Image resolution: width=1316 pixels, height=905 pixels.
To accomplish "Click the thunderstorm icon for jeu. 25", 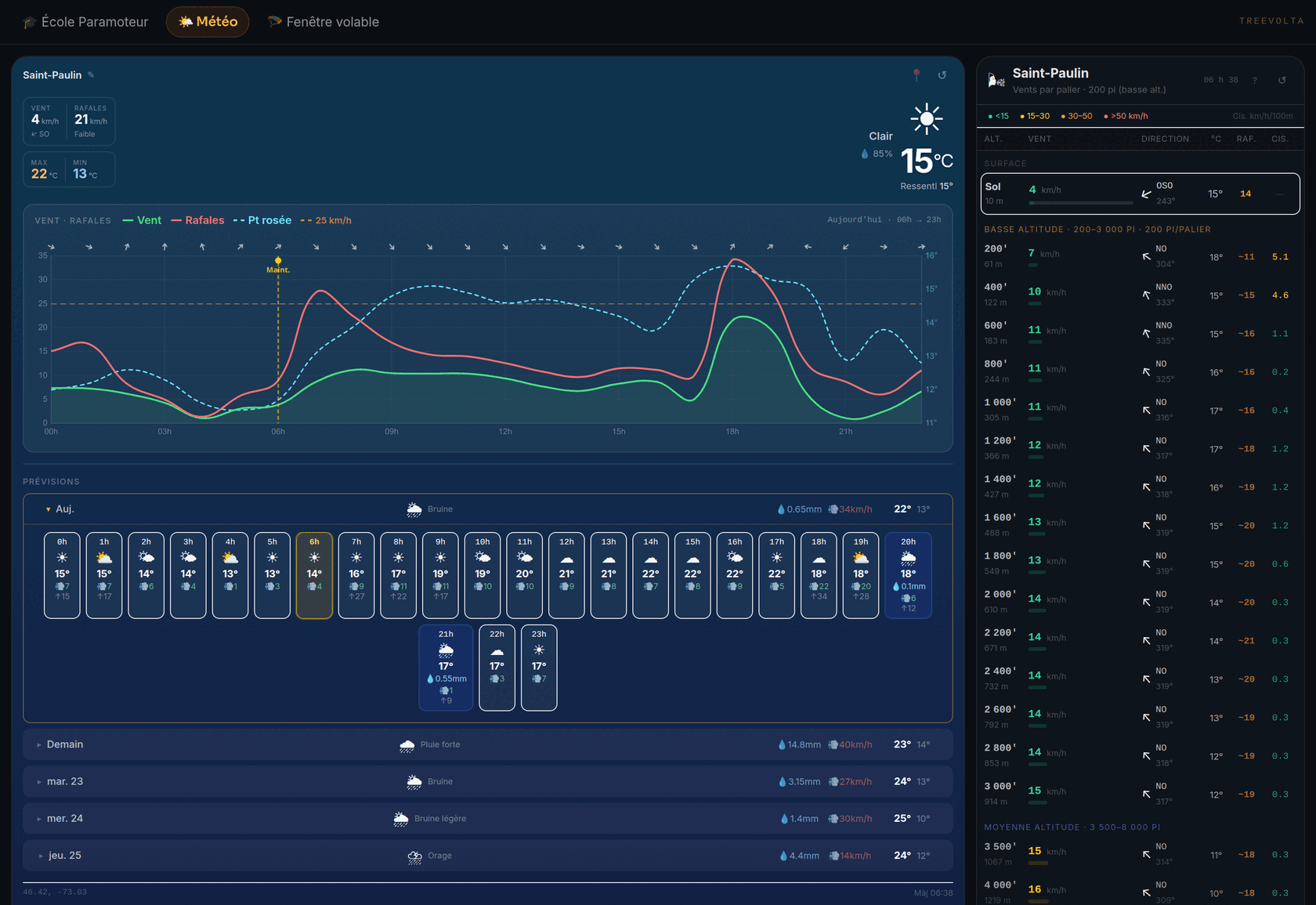I will point(415,856).
